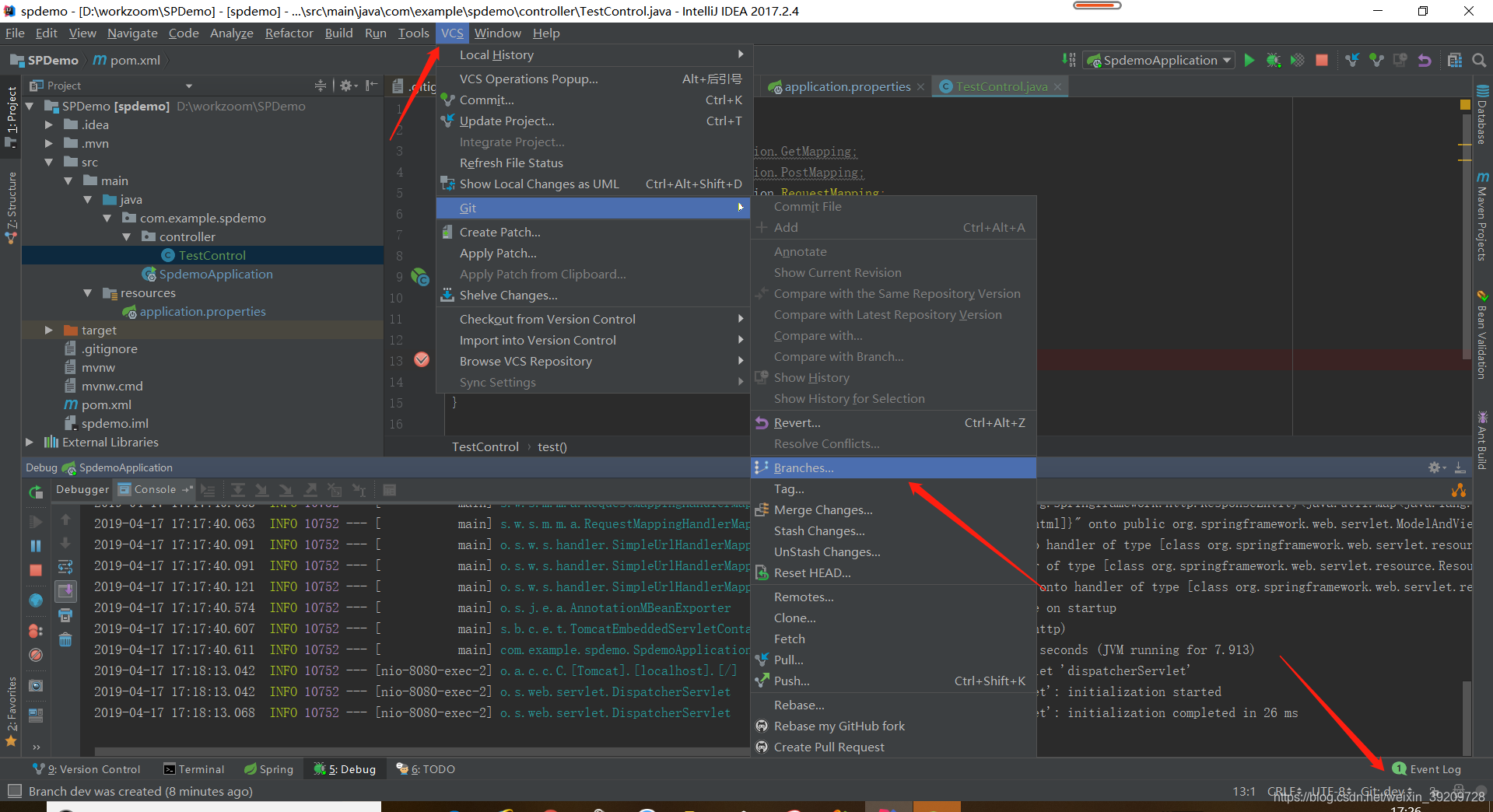Click the pom.xml breadcrumb in navigation bar
The image size is (1493, 812).
pyautogui.click(x=127, y=60)
